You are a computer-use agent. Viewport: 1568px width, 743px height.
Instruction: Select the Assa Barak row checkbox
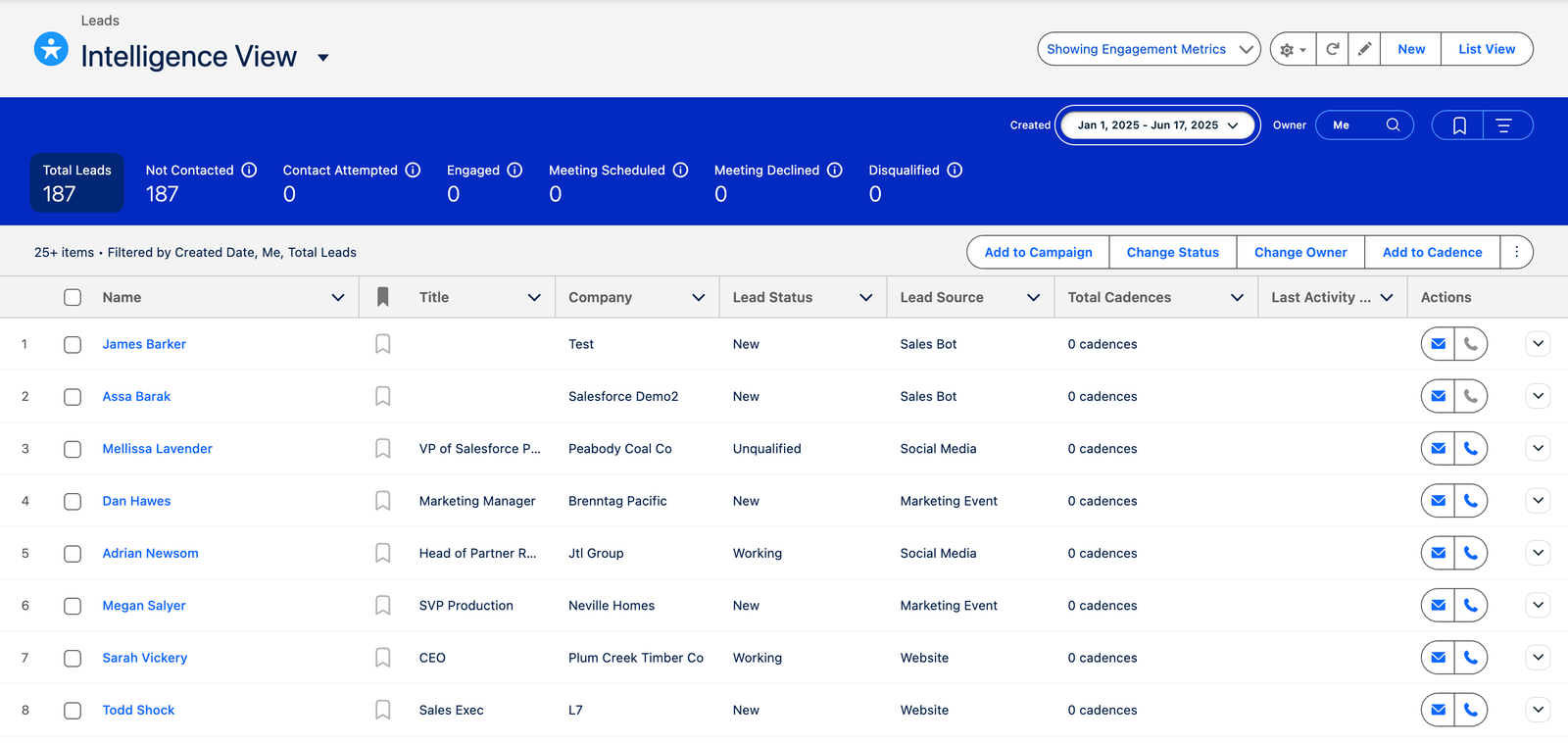coord(73,397)
